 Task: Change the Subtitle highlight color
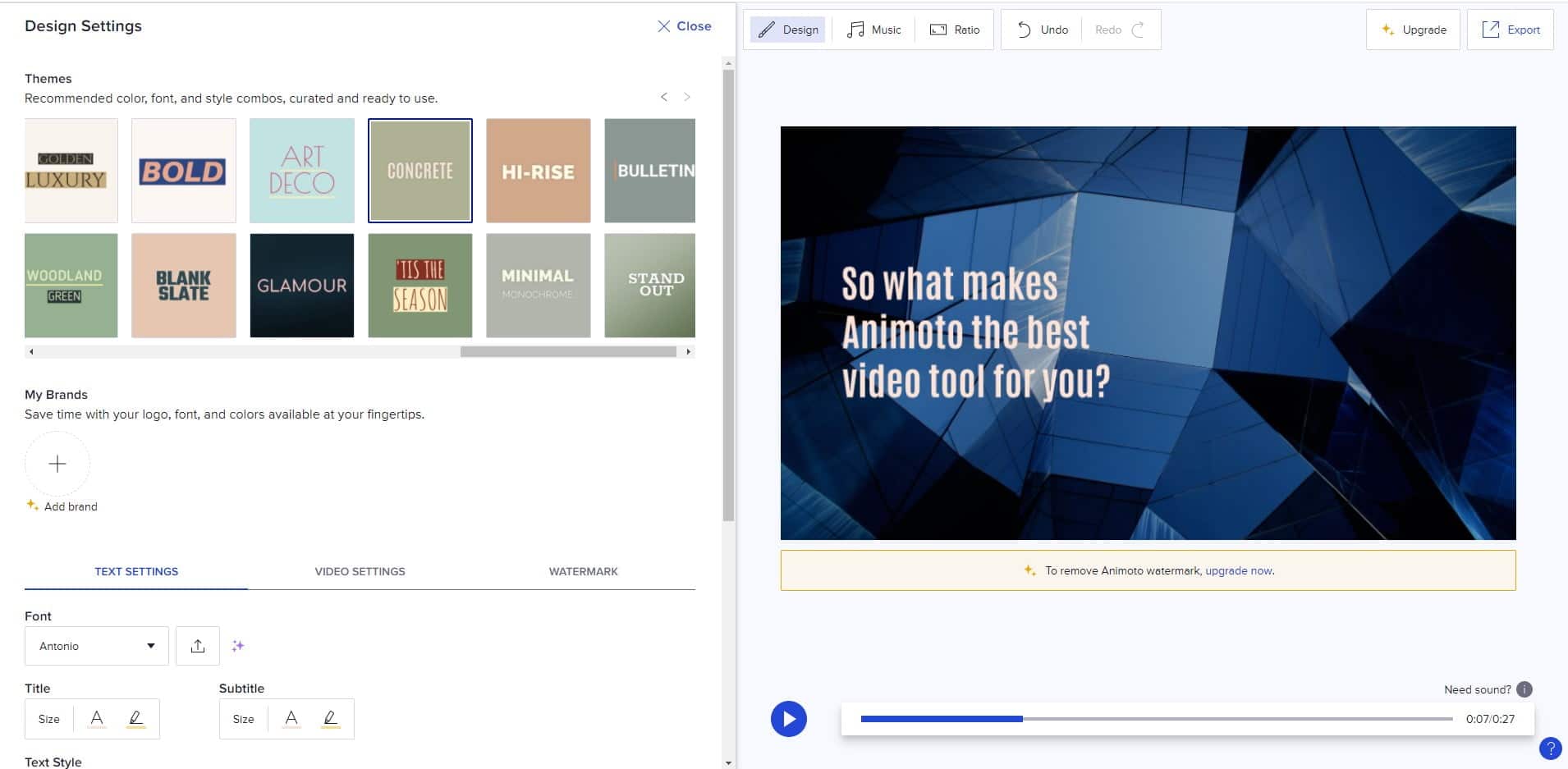tap(331, 719)
